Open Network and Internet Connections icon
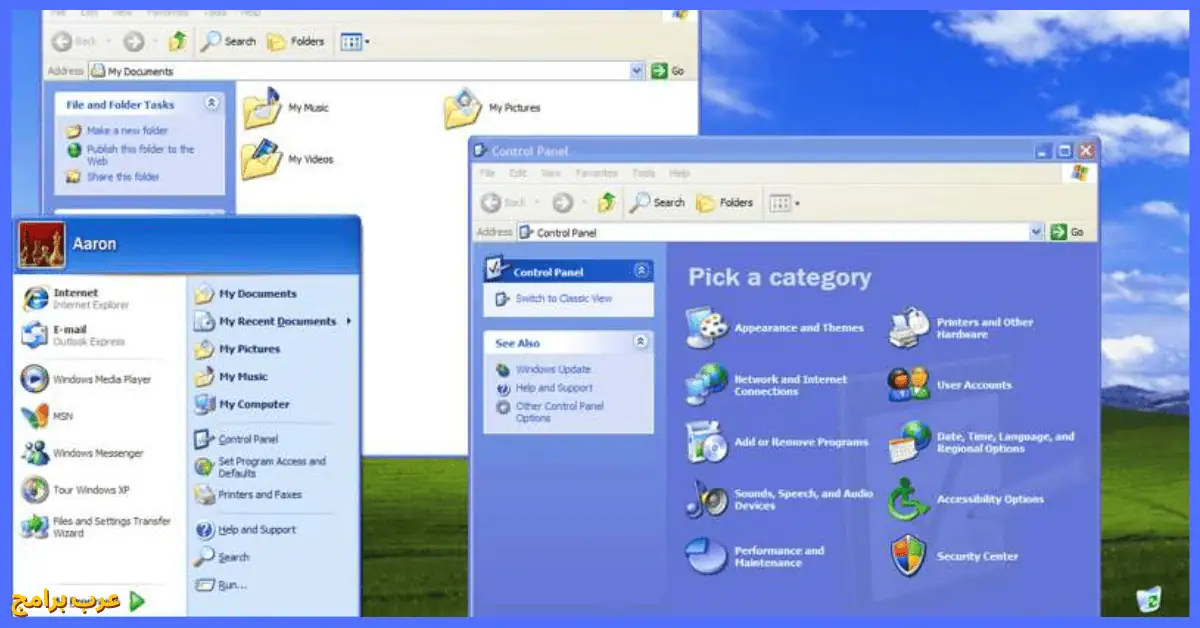Viewport: 1200px width, 628px height. (x=707, y=385)
